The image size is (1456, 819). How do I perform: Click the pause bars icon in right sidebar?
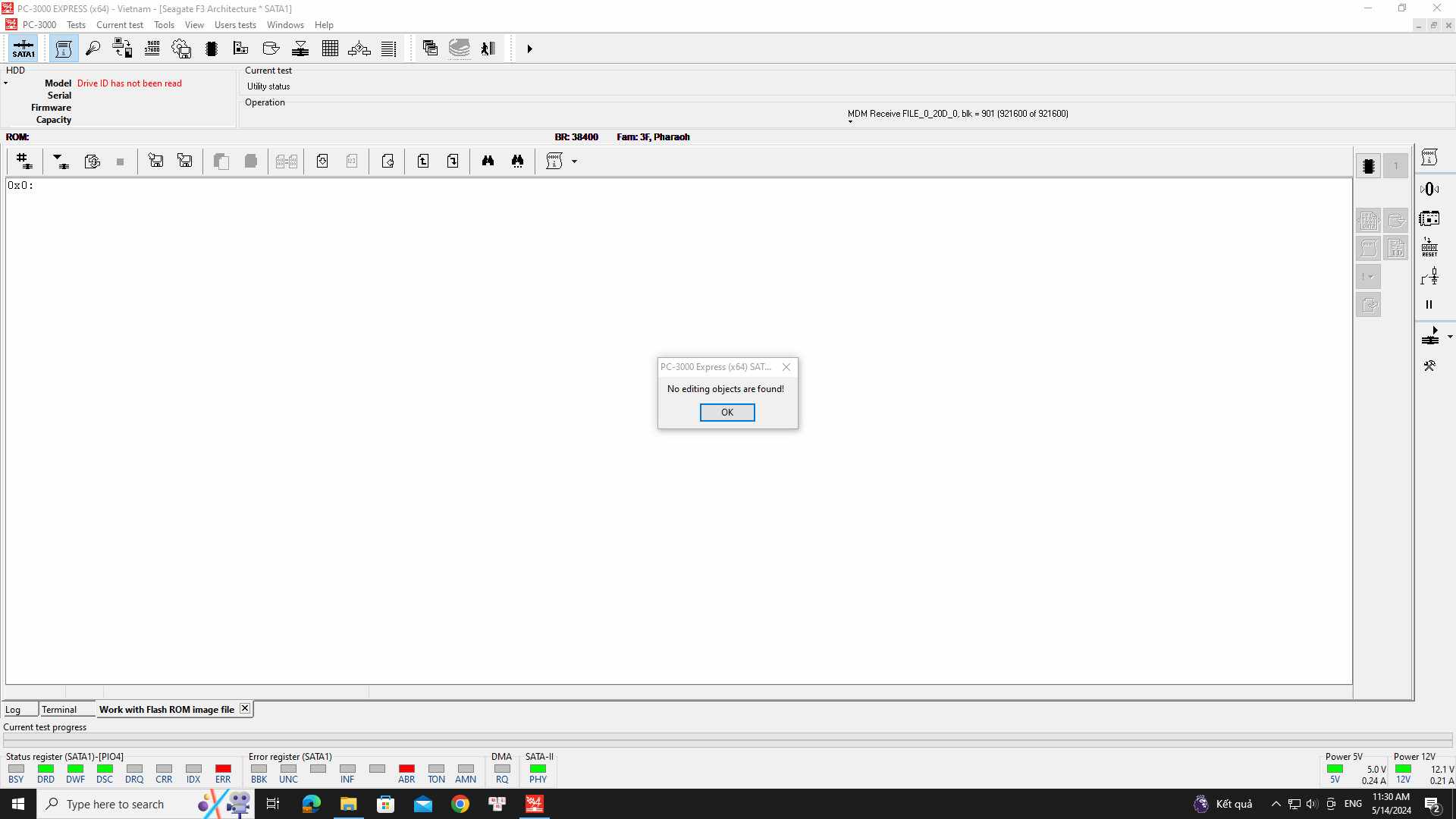(1429, 305)
